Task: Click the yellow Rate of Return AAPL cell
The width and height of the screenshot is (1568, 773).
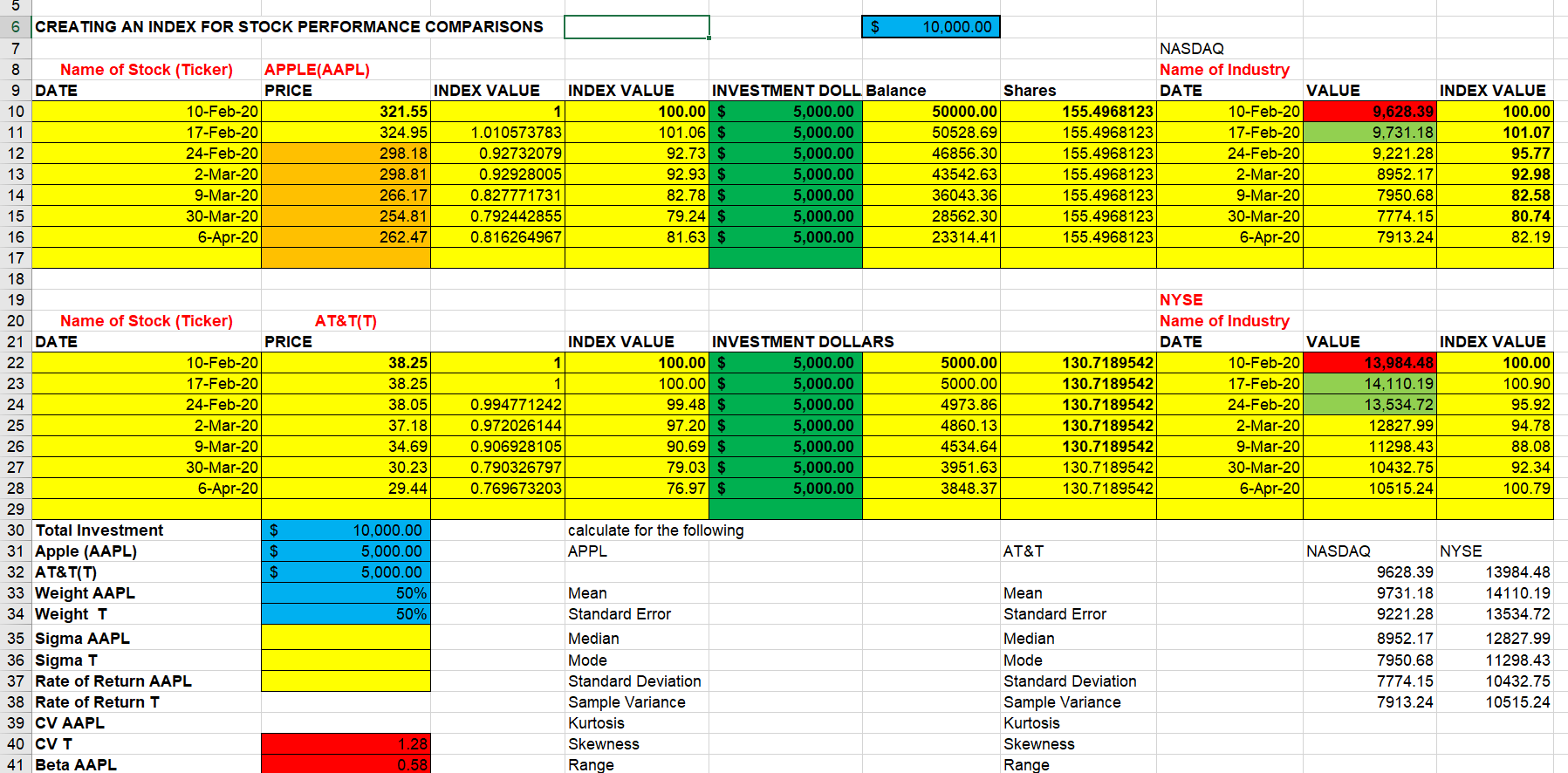Action: (346, 681)
